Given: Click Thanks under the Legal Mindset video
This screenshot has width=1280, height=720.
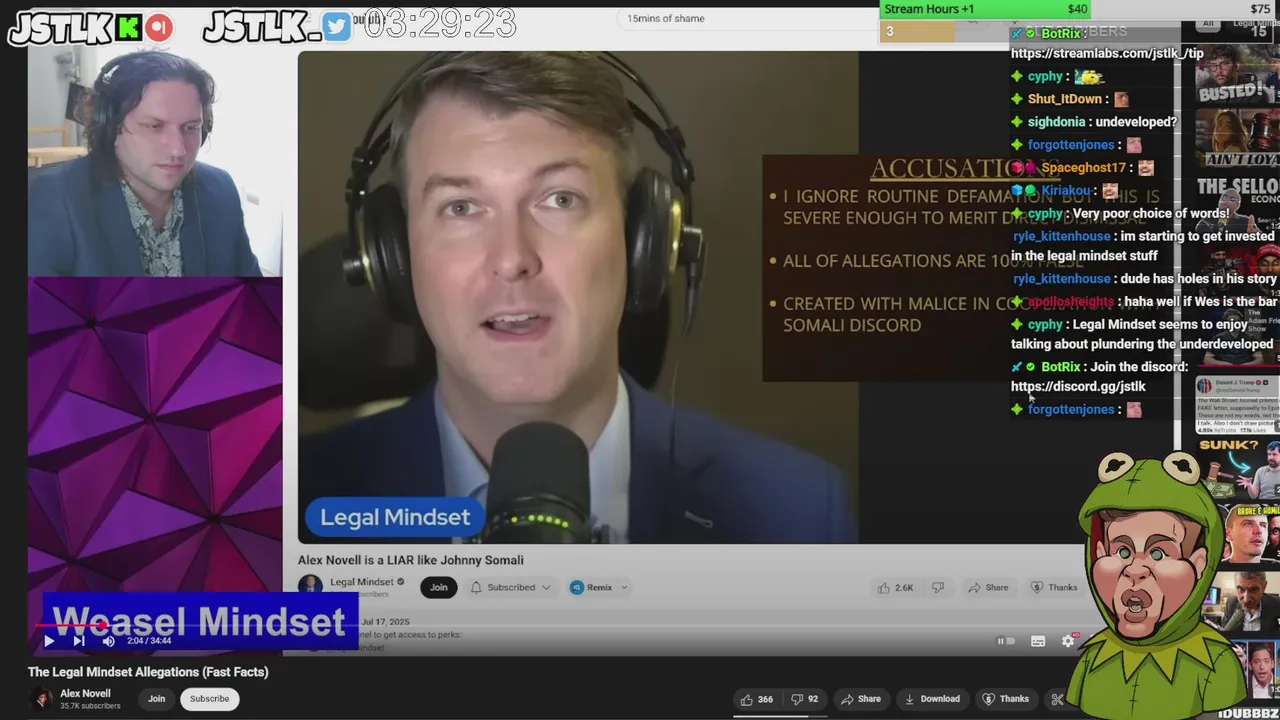Looking at the screenshot, I should pyautogui.click(x=1054, y=587).
